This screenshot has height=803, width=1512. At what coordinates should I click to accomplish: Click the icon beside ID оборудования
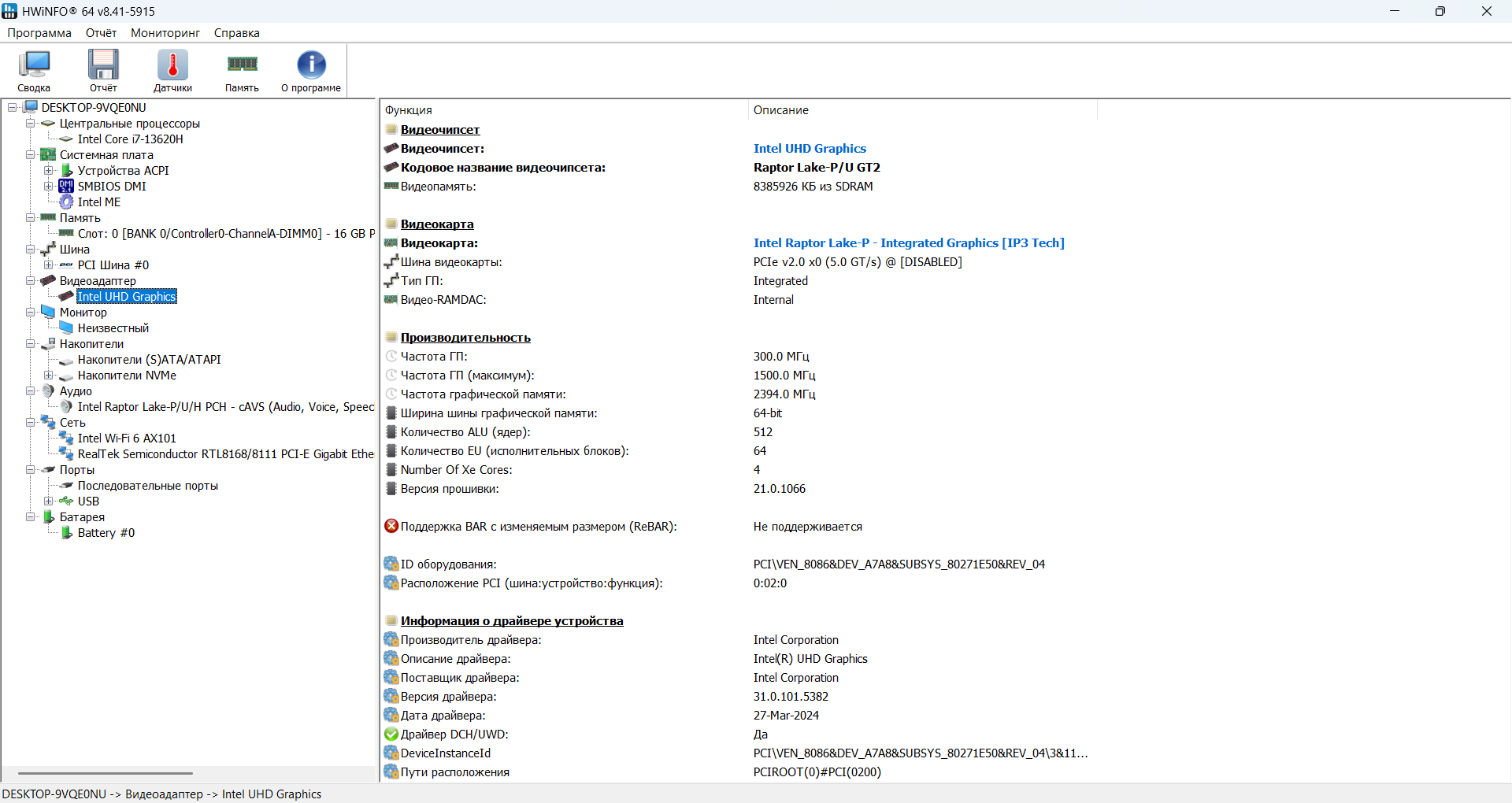point(391,564)
